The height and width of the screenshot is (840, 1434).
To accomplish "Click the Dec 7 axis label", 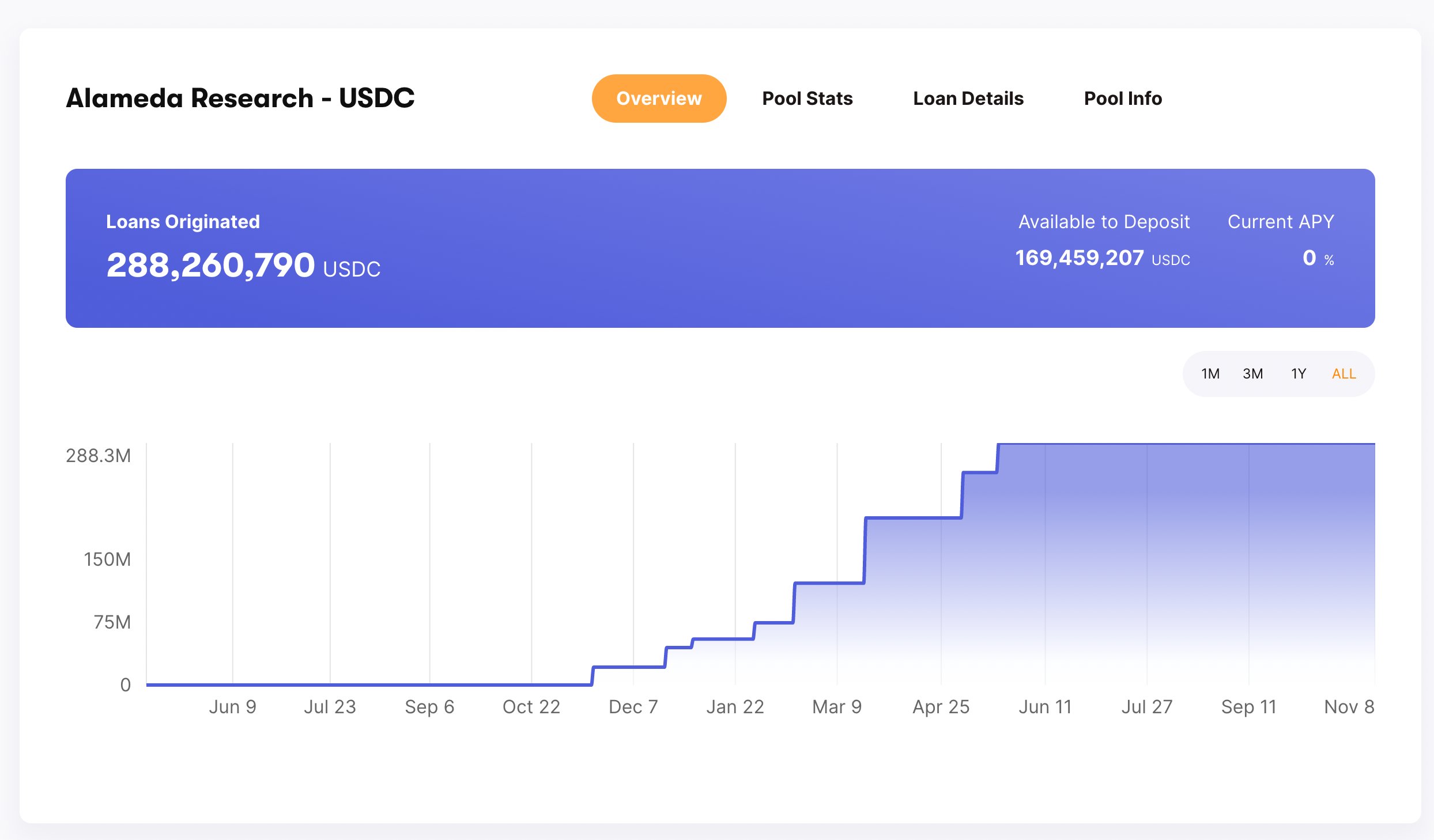I will 633,706.
